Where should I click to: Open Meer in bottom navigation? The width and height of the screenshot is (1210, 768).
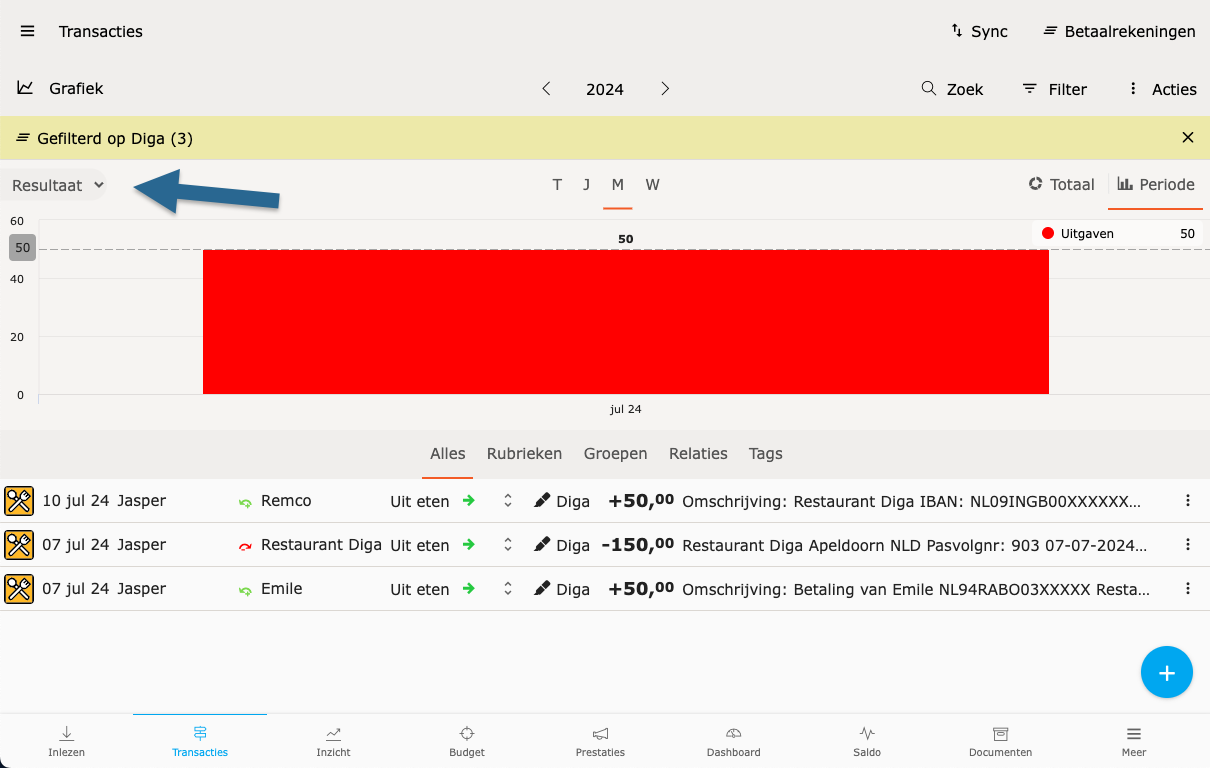(1133, 741)
